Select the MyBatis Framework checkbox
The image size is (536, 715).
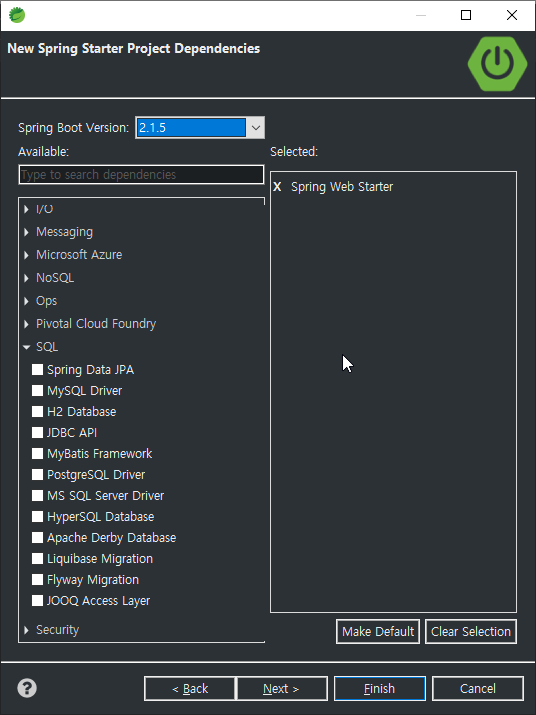click(x=37, y=453)
